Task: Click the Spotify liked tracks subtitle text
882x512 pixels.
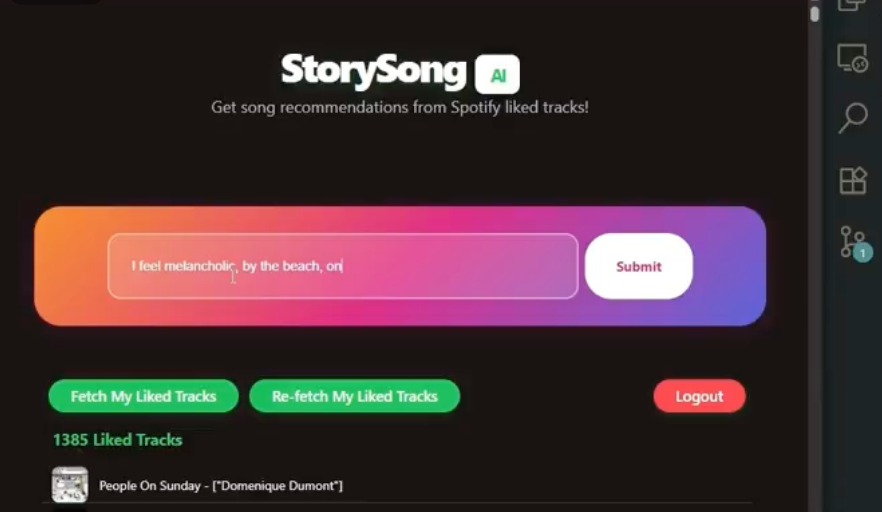Action: click(400, 107)
